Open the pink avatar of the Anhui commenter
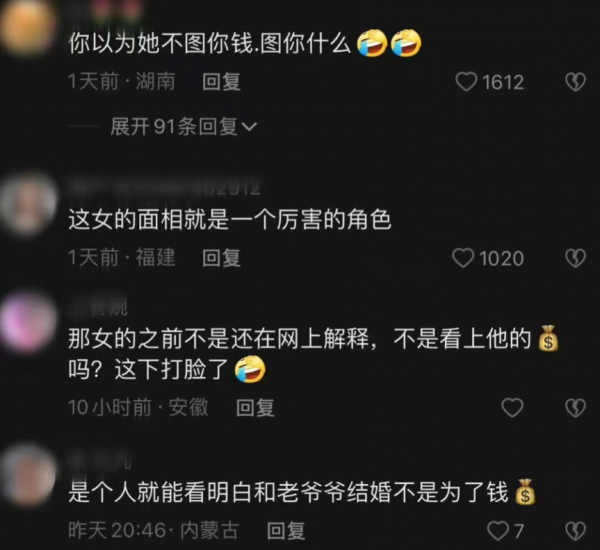Viewport: 600px width, 550px height. coord(29,322)
